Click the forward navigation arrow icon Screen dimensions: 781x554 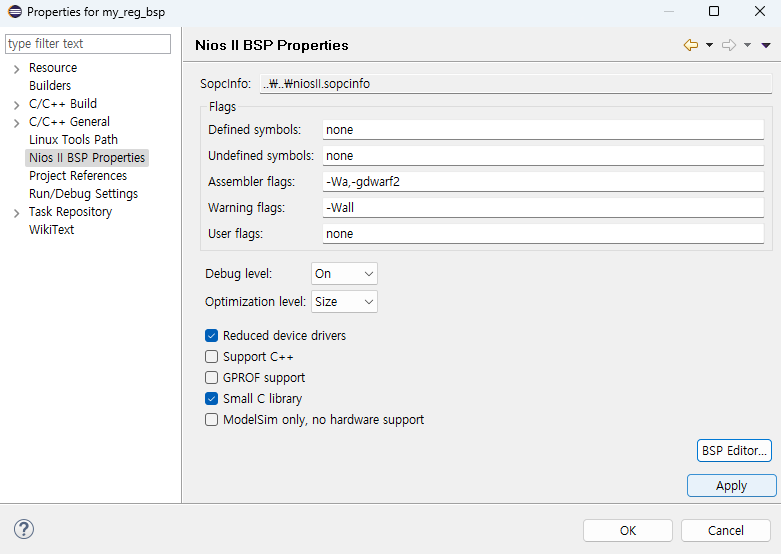(729, 45)
